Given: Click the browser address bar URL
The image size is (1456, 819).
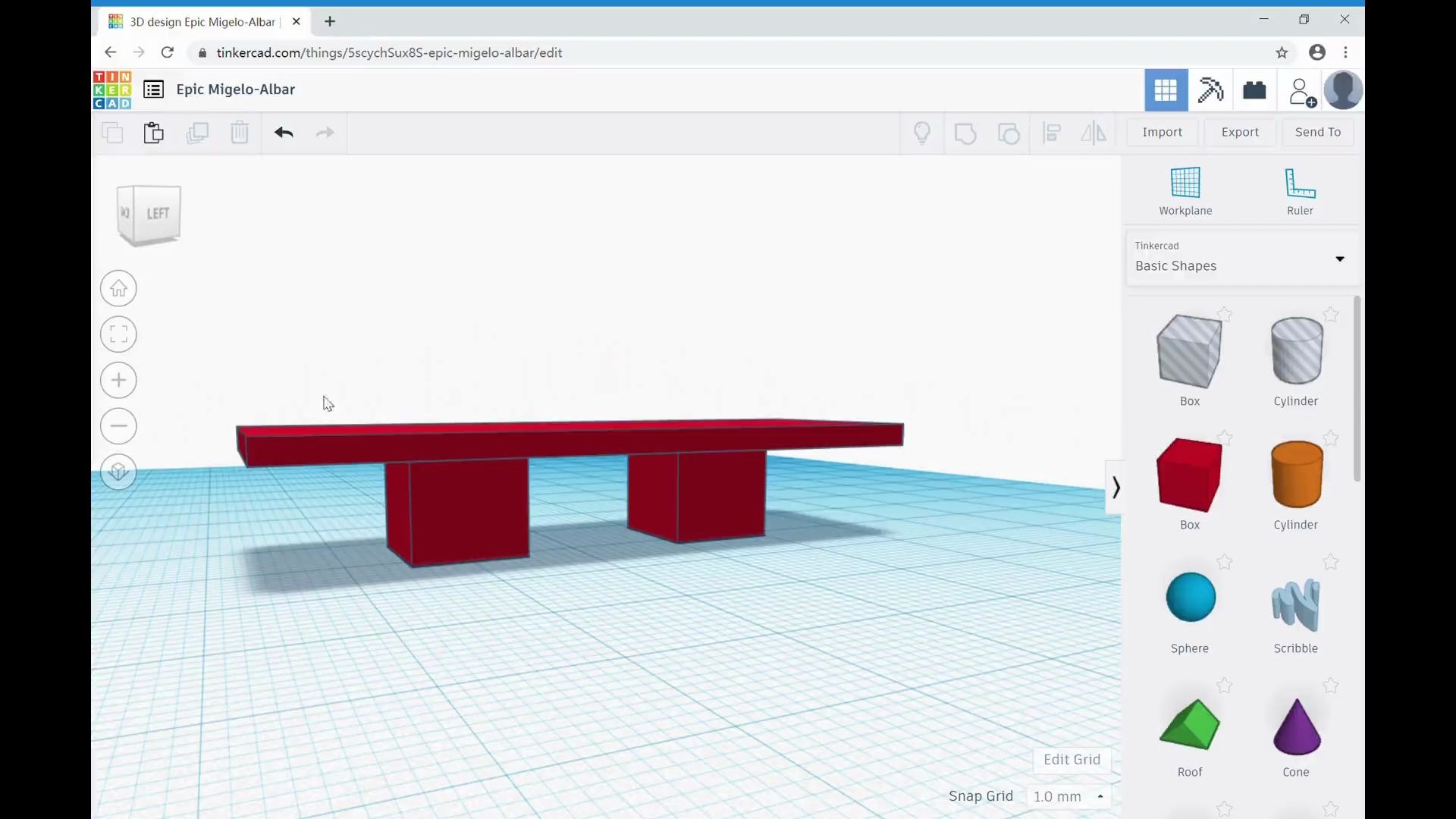Looking at the screenshot, I should [389, 52].
